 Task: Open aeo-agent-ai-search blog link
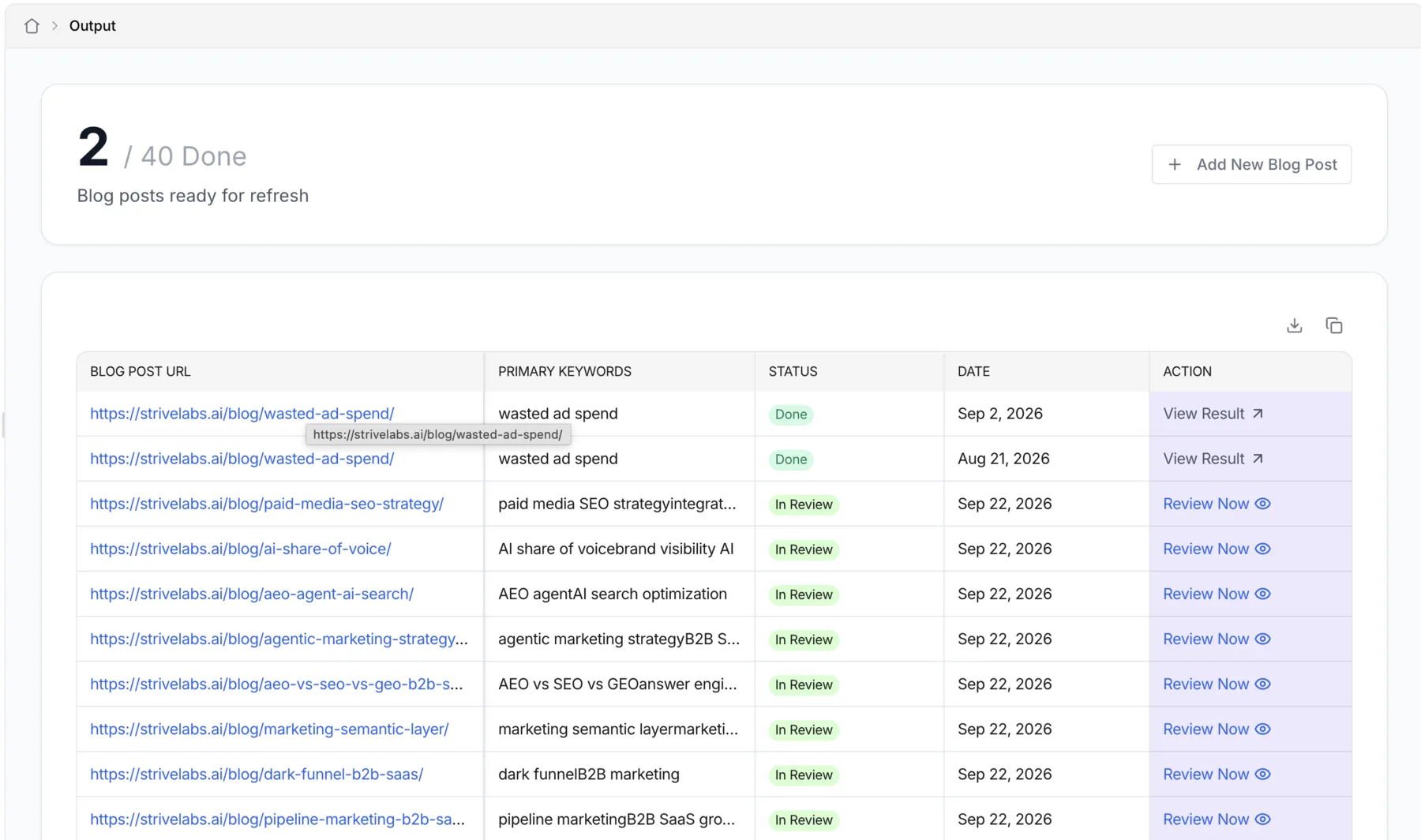(252, 594)
